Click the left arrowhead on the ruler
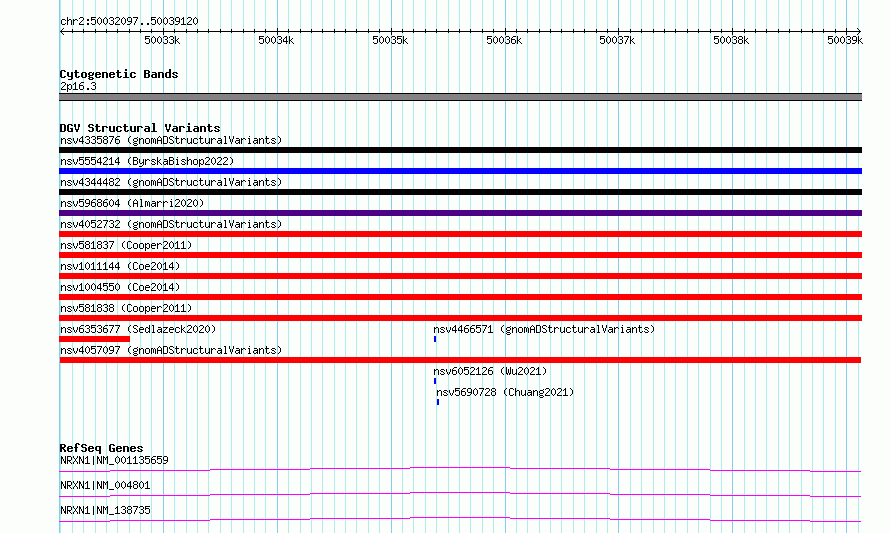This screenshot has width=890, height=533. (62, 32)
